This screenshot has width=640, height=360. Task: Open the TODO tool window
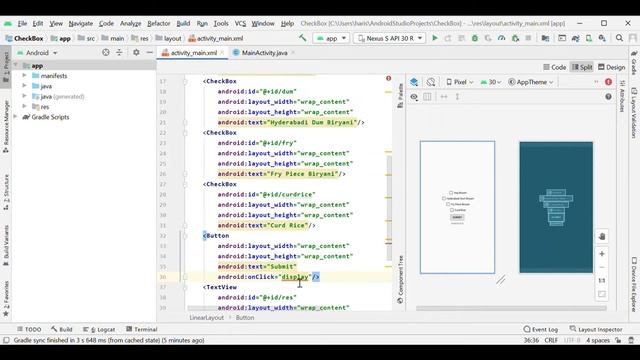(x=29, y=329)
